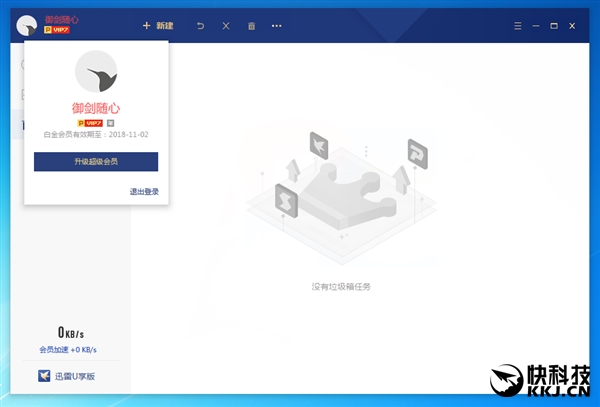Click the large bird avatar in popup
Viewport: 600px width, 407px height.
[x=96, y=71]
